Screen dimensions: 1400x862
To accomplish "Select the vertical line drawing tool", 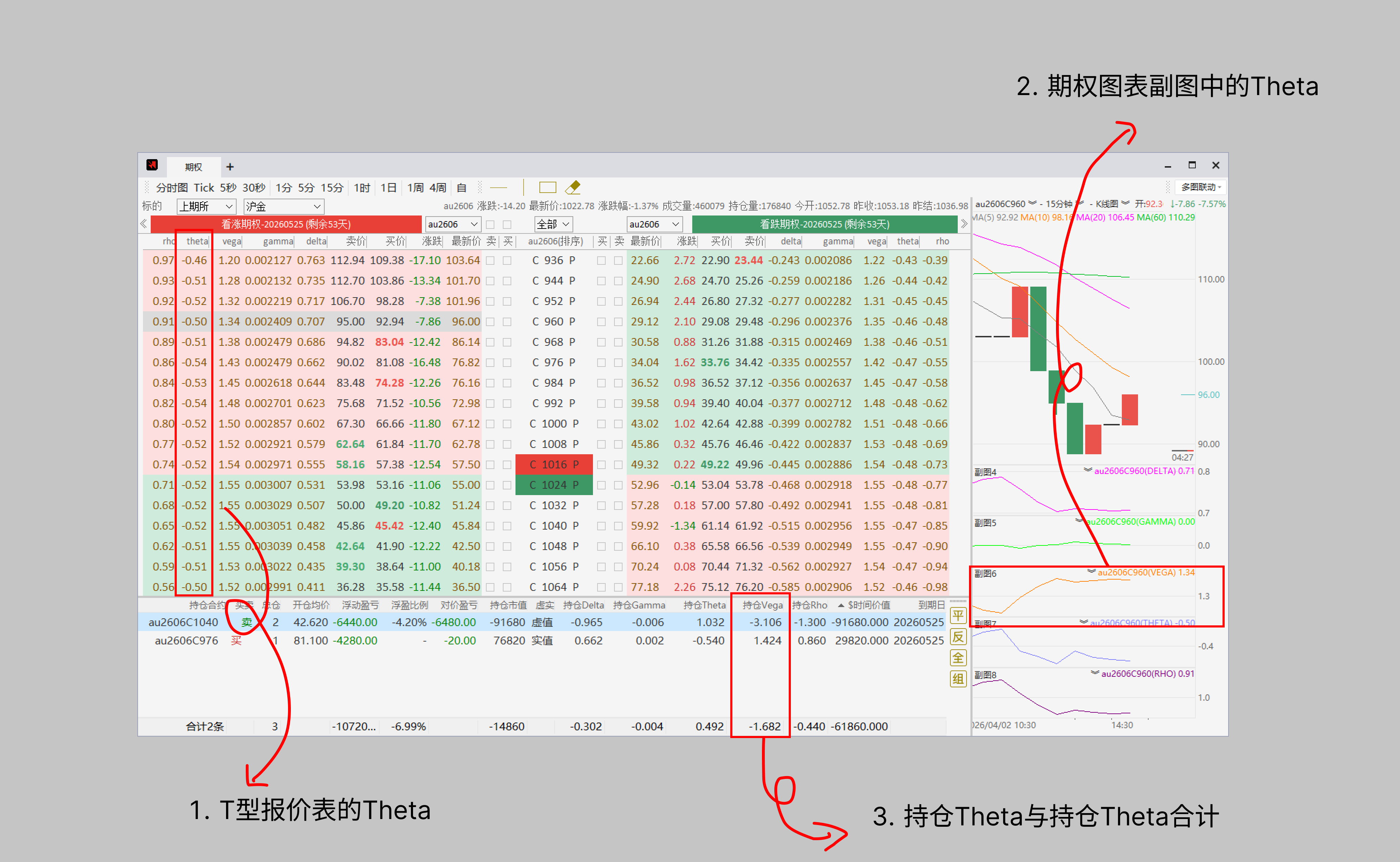I will click(523, 188).
